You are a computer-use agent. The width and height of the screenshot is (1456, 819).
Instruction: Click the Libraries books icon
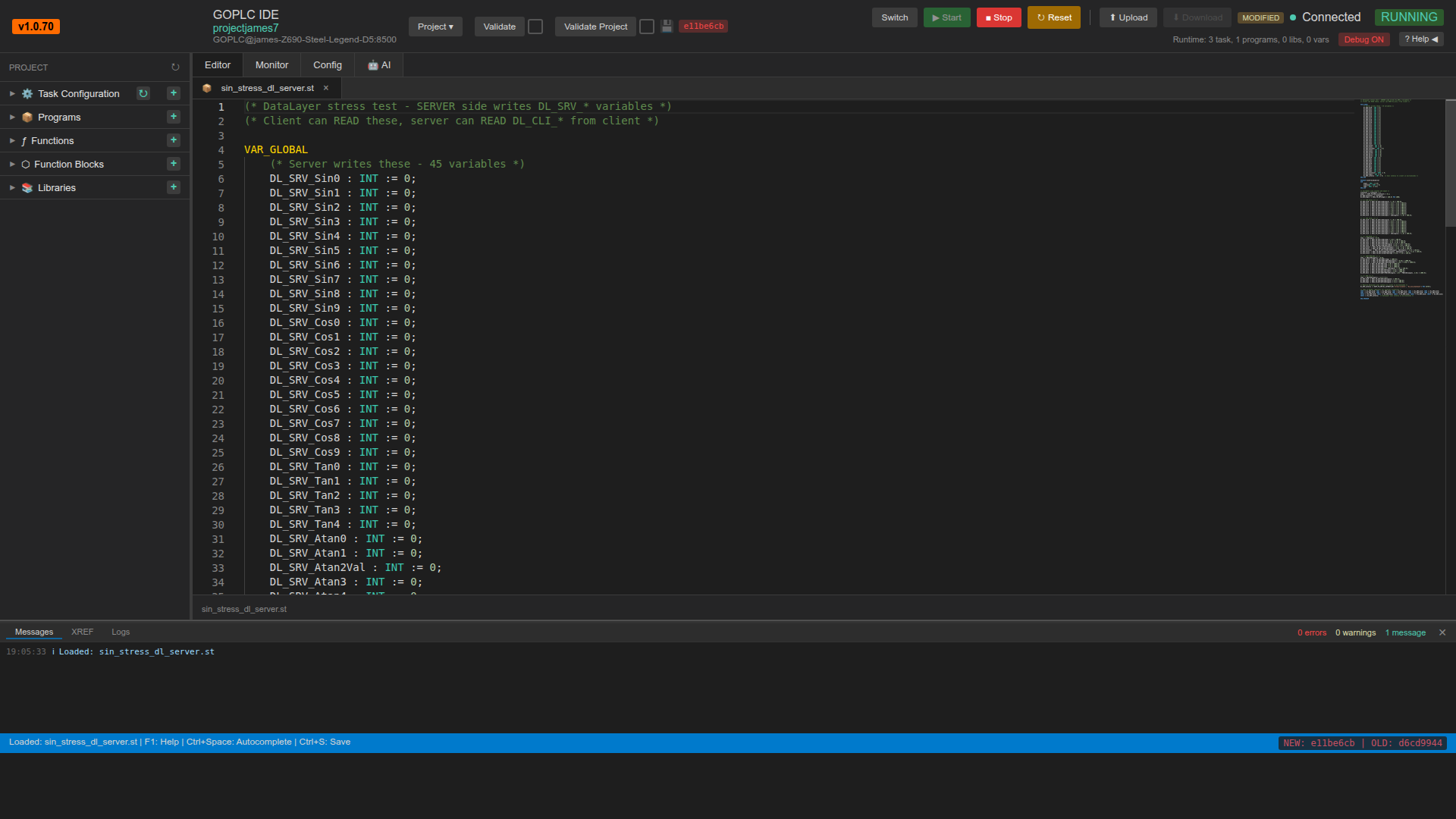[27, 188]
